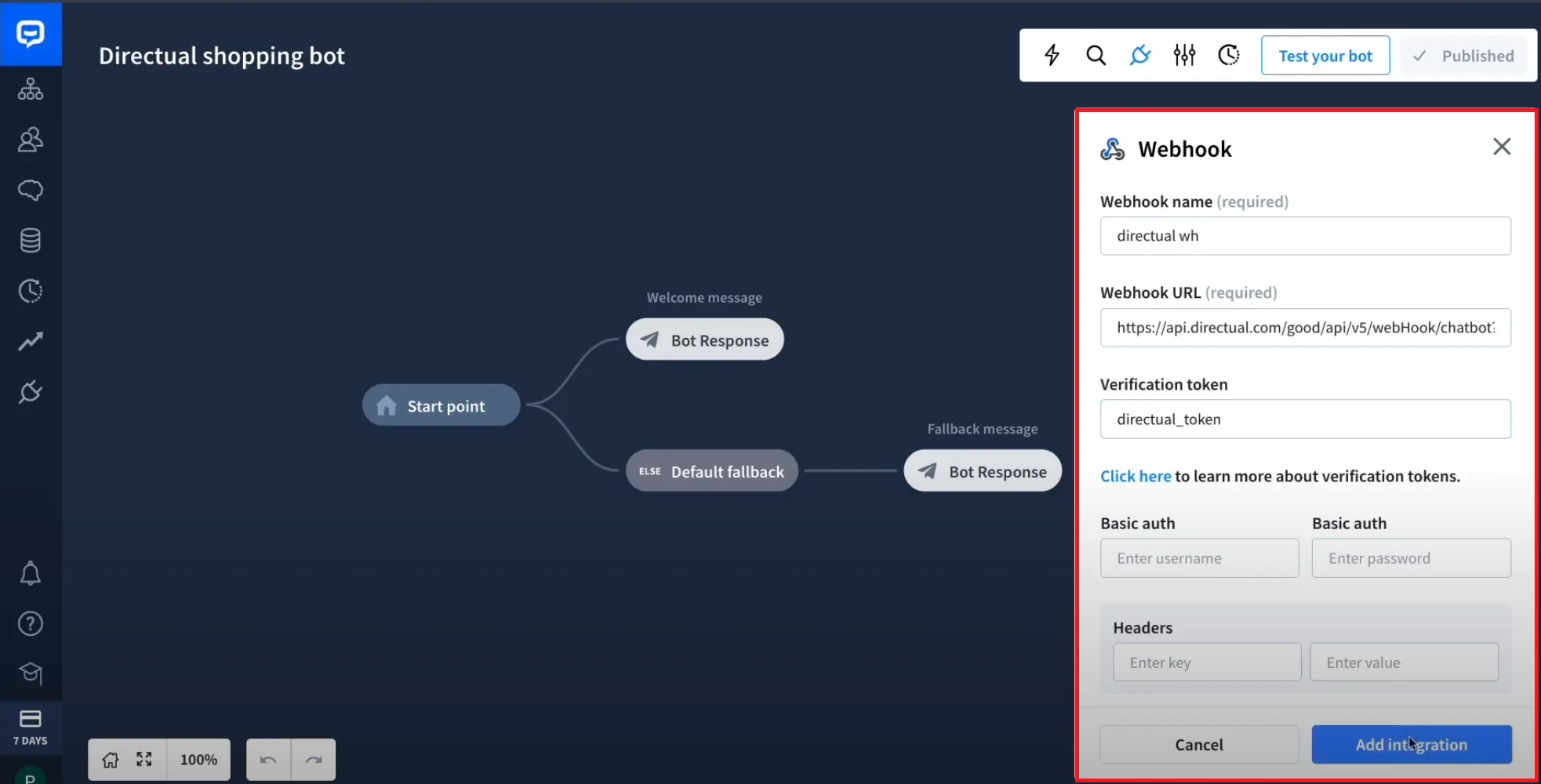Click the Webhook name input field
Image resolution: width=1541 pixels, height=784 pixels.
tap(1305, 236)
